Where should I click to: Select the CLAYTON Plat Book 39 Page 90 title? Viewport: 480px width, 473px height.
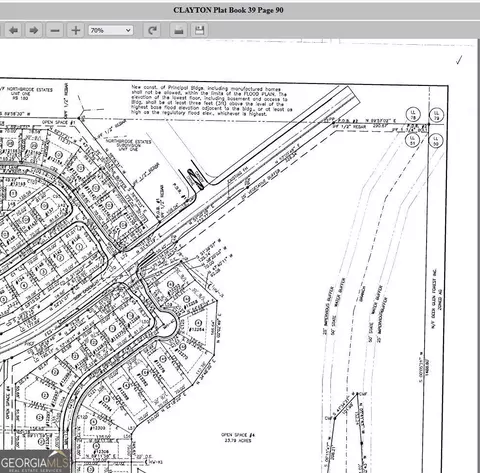pyautogui.click(x=228, y=10)
